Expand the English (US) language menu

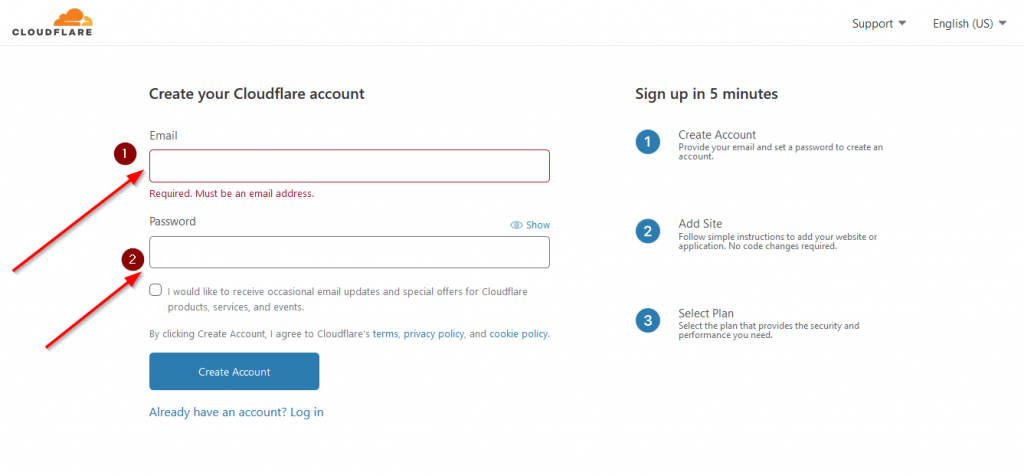[x=970, y=24]
